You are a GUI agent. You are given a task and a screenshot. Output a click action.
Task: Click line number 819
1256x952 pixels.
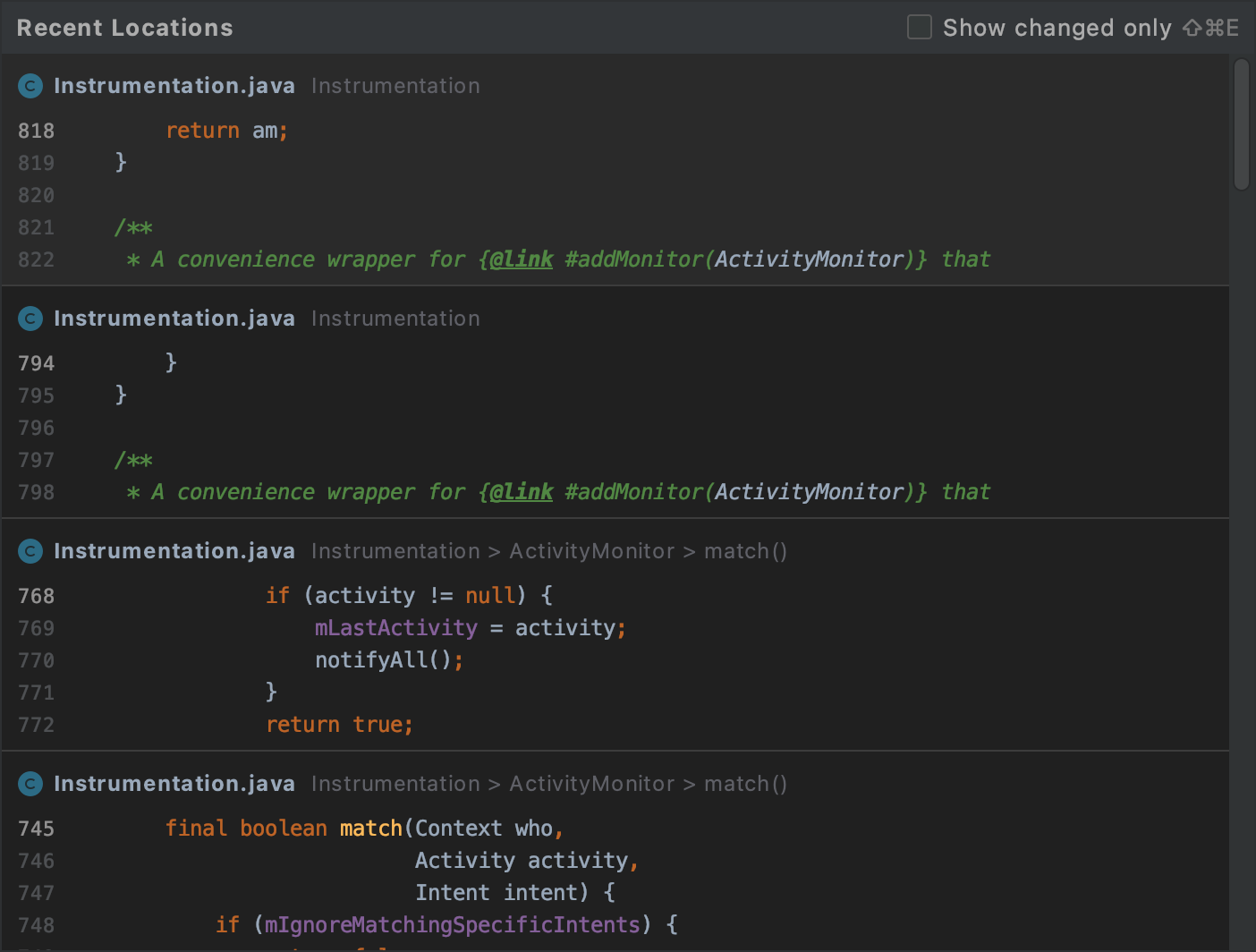(x=36, y=163)
